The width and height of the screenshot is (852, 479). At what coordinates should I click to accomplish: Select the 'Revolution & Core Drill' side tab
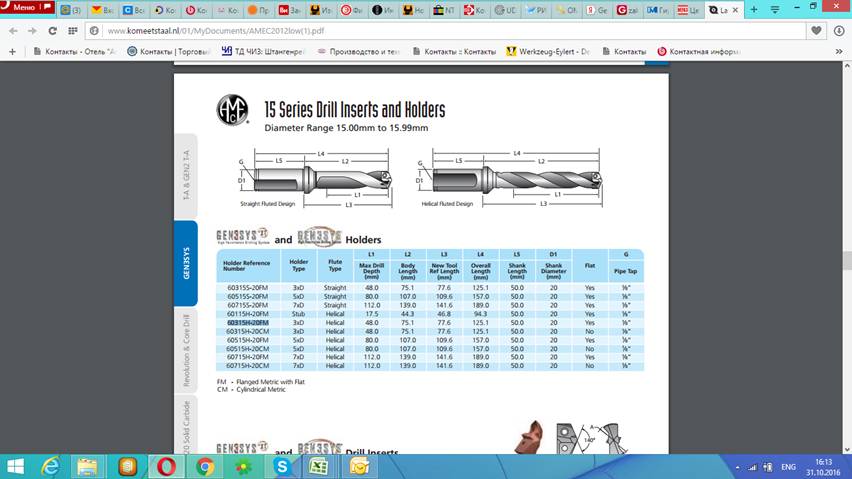(186, 350)
